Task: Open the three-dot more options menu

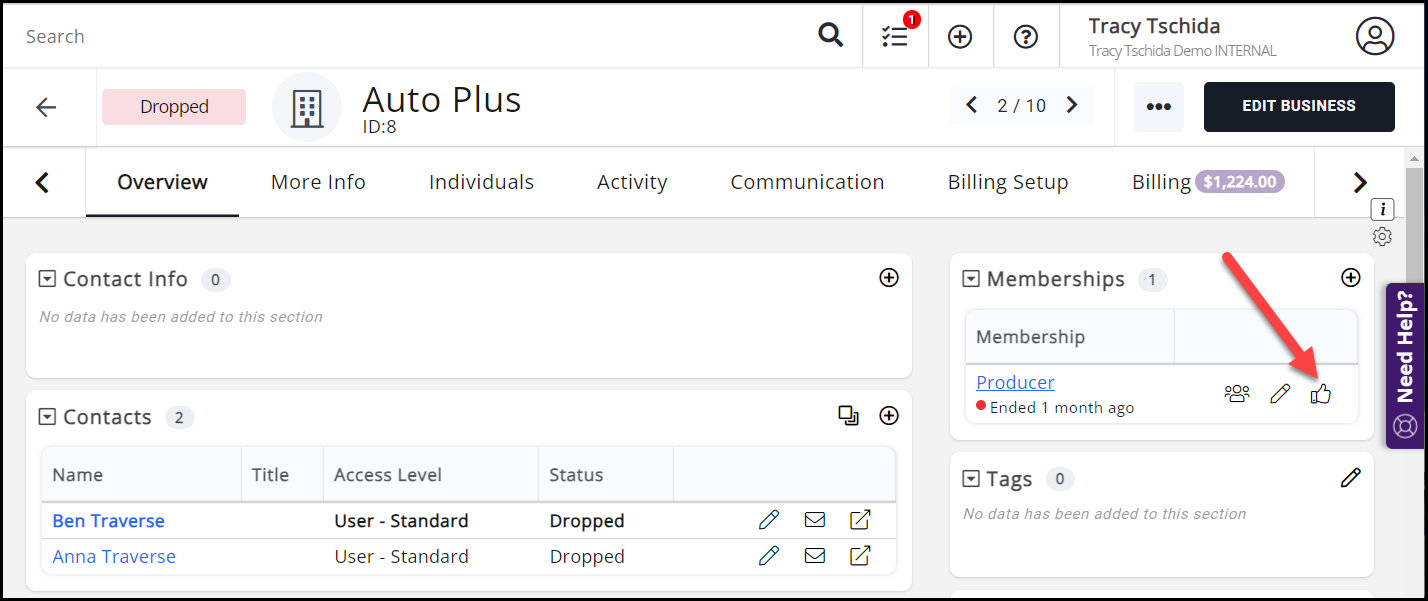Action: point(1158,107)
